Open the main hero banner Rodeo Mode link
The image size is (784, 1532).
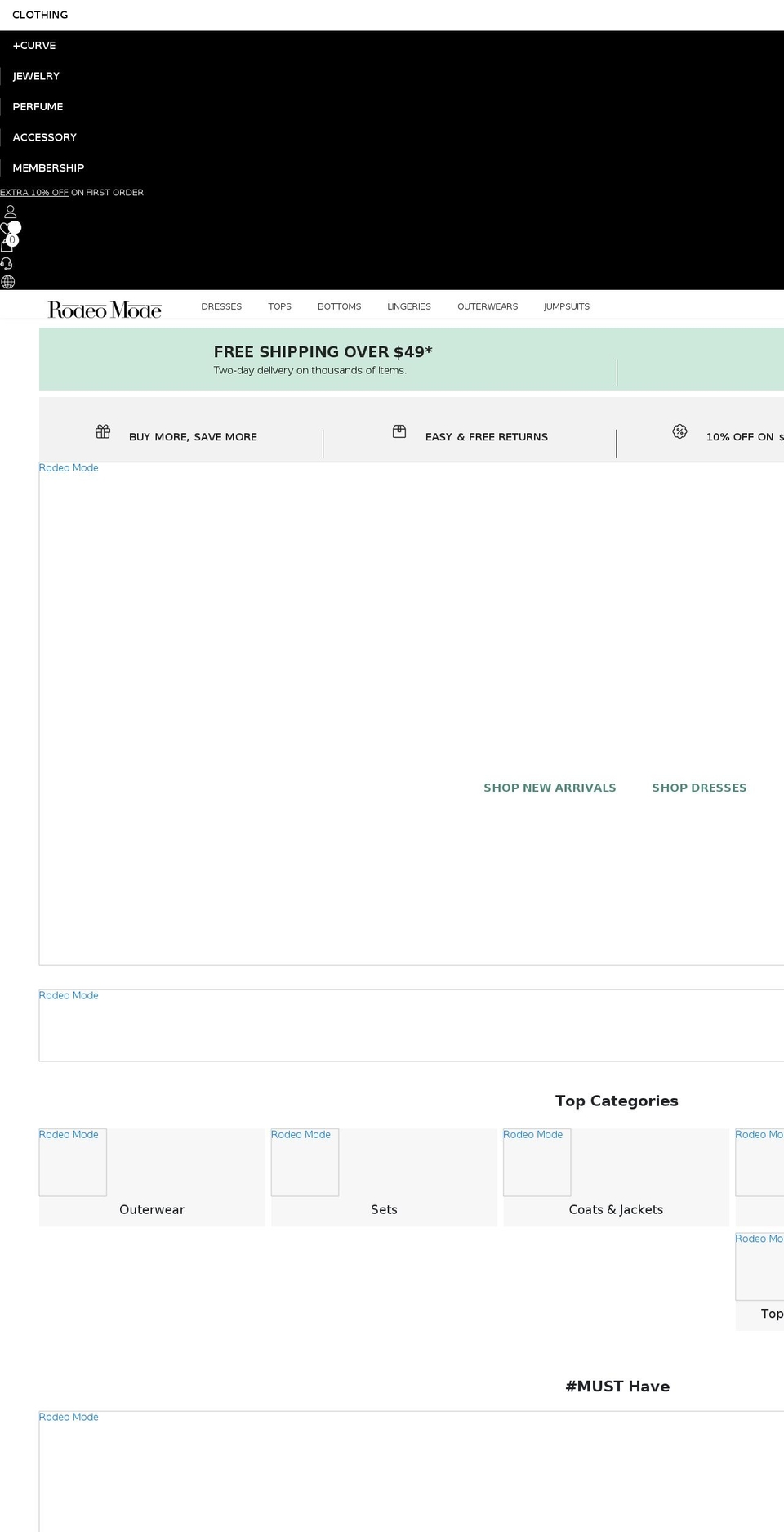click(412, 713)
